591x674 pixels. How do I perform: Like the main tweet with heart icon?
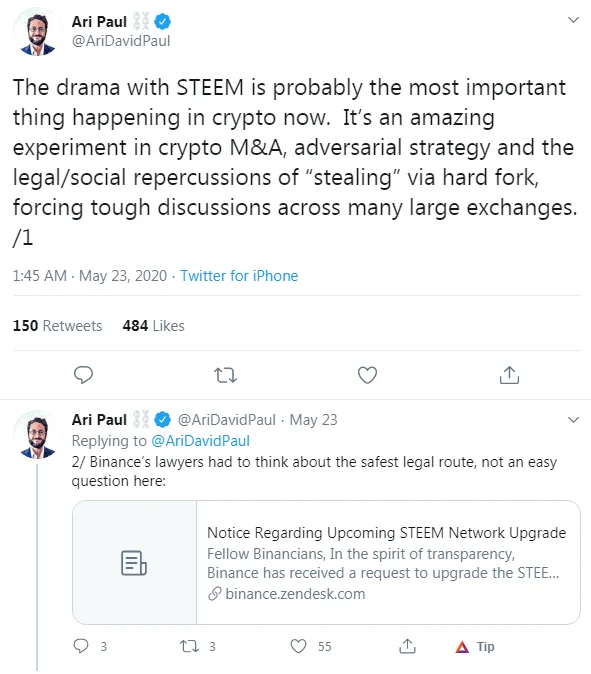tap(367, 375)
